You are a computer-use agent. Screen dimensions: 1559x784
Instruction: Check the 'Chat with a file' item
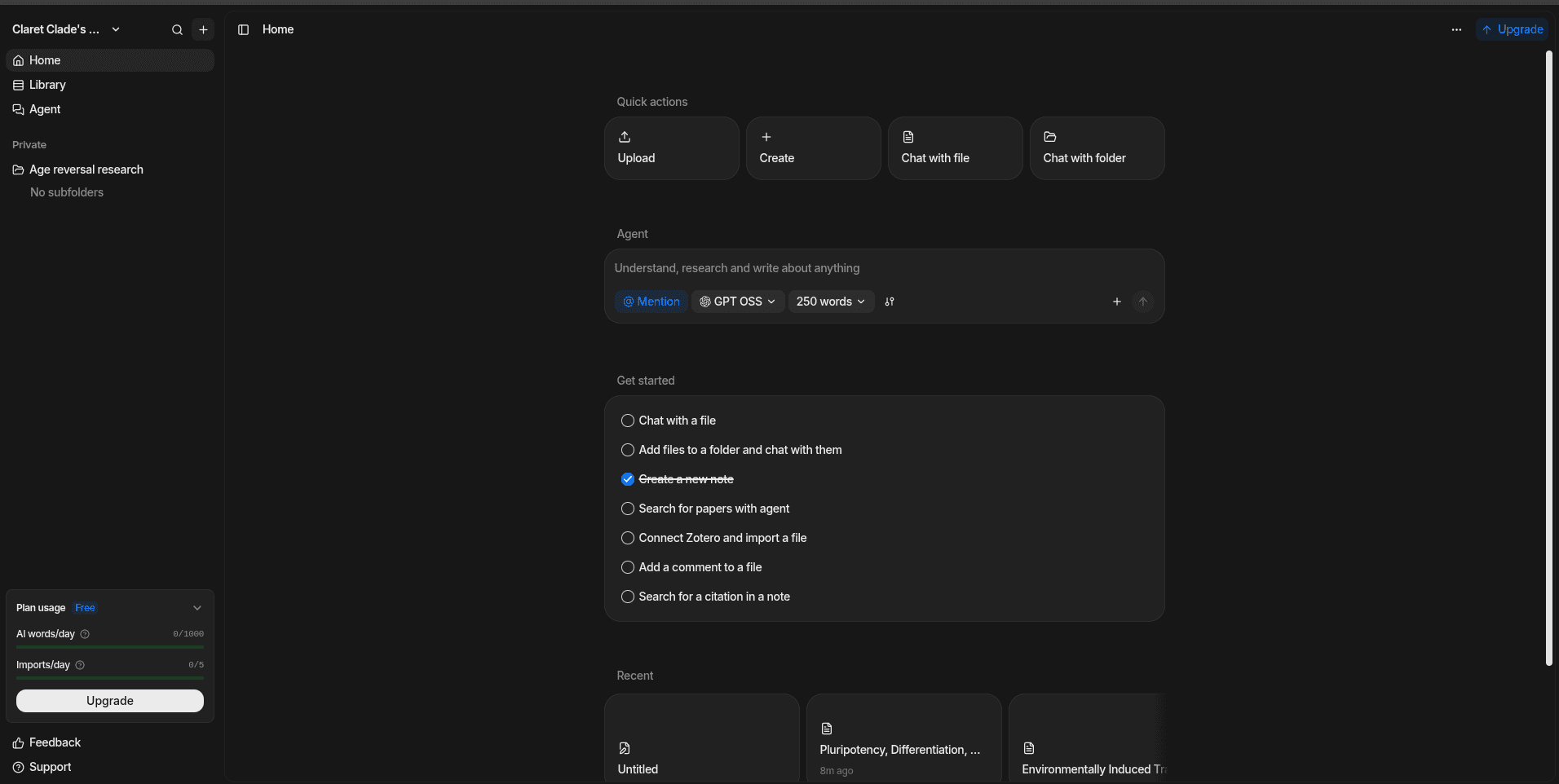[628, 421]
